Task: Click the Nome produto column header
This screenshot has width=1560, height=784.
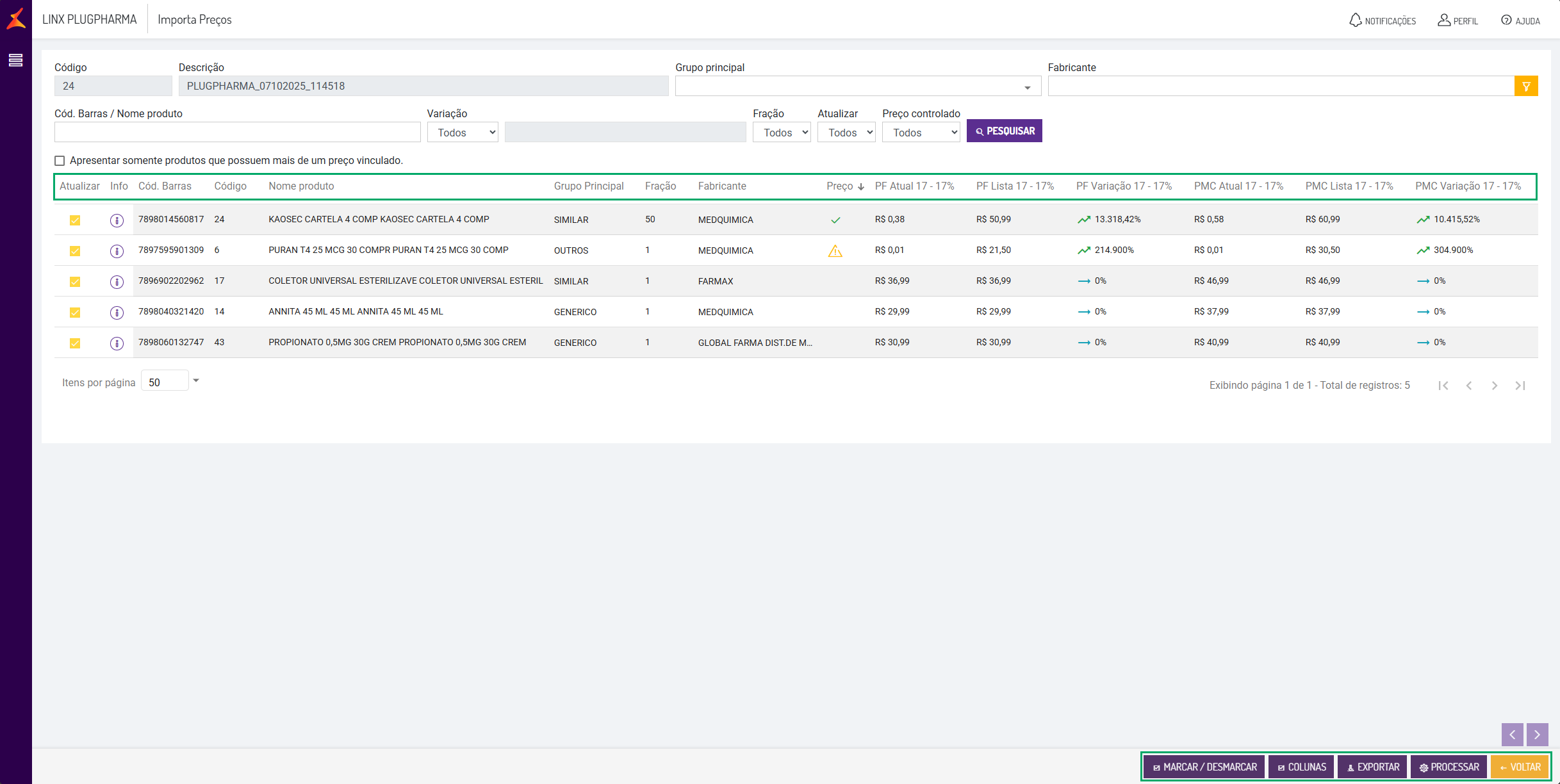Action: click(301, 186)
